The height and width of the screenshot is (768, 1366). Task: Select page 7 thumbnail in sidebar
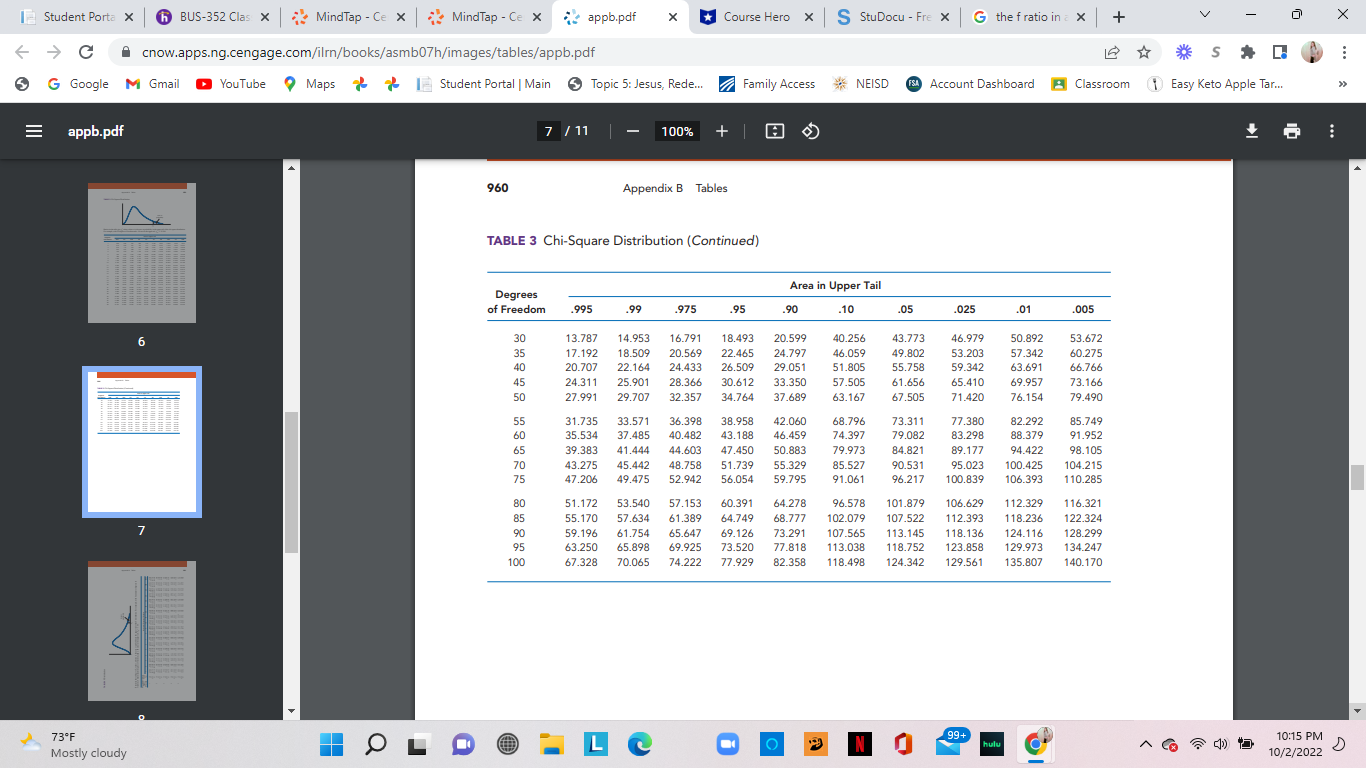[142, 441]
